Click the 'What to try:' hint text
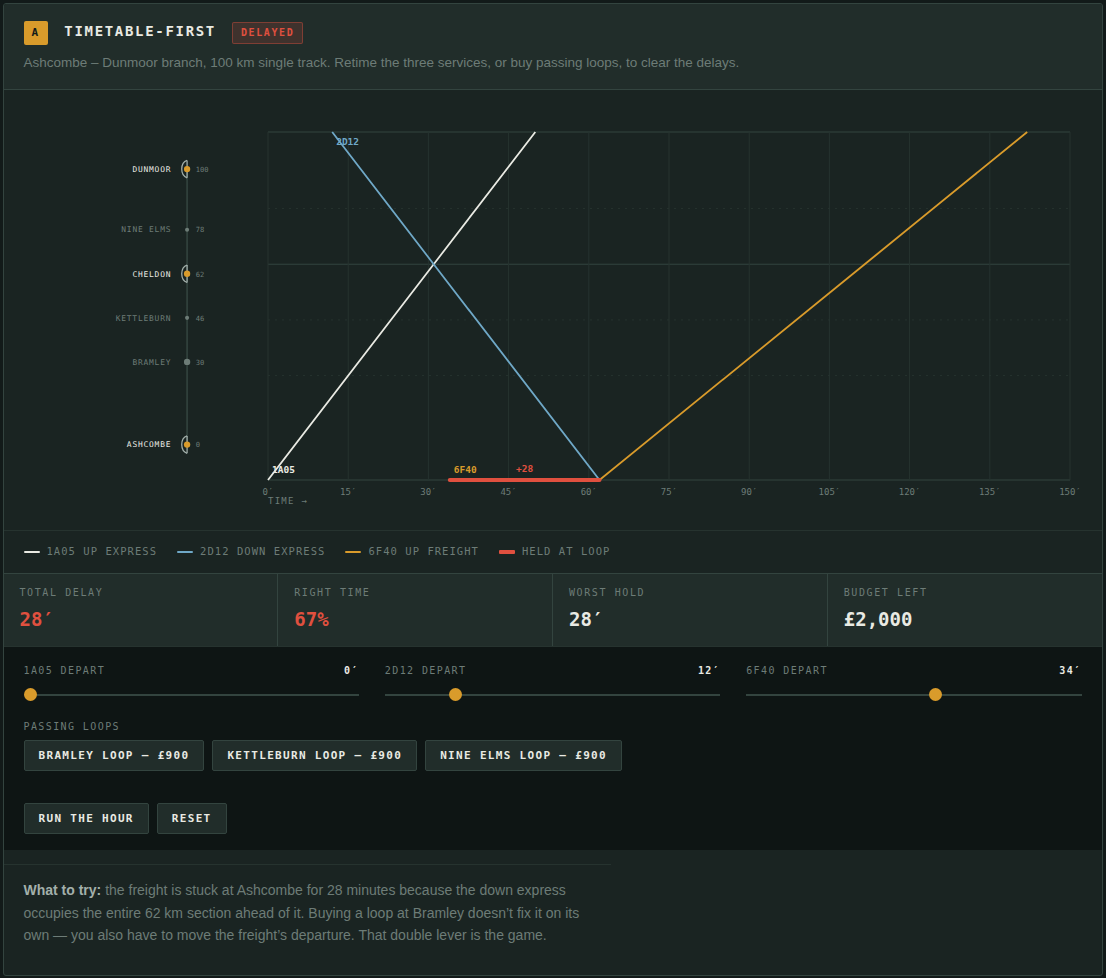Screen dimensions: 1106x978 (x=62, y=891)
